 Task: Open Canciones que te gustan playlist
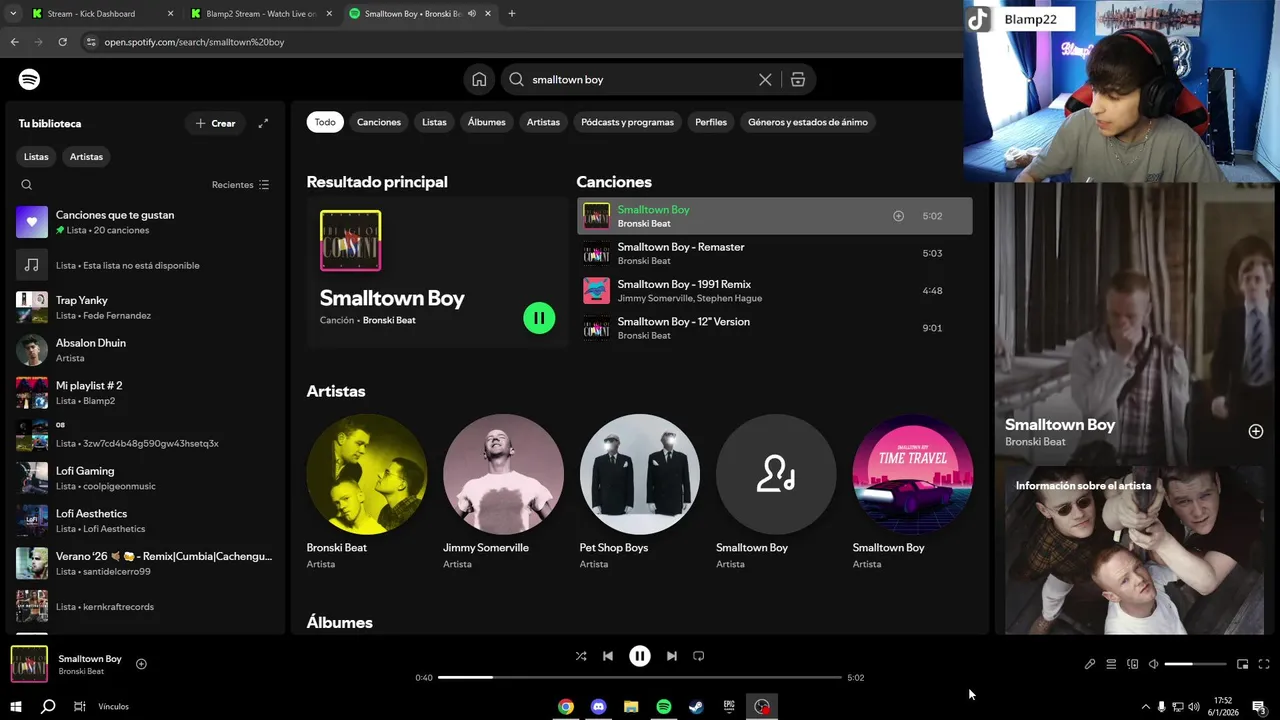(145, 222)
